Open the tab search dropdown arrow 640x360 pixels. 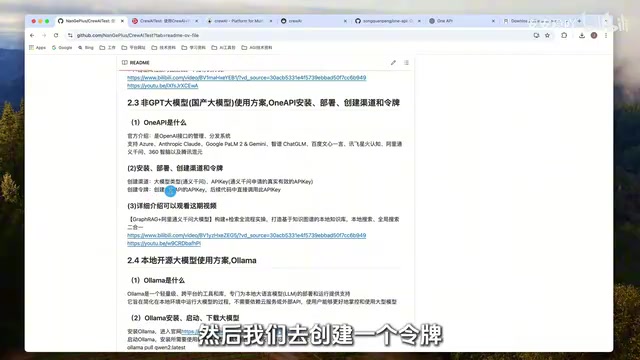[606, 21]
